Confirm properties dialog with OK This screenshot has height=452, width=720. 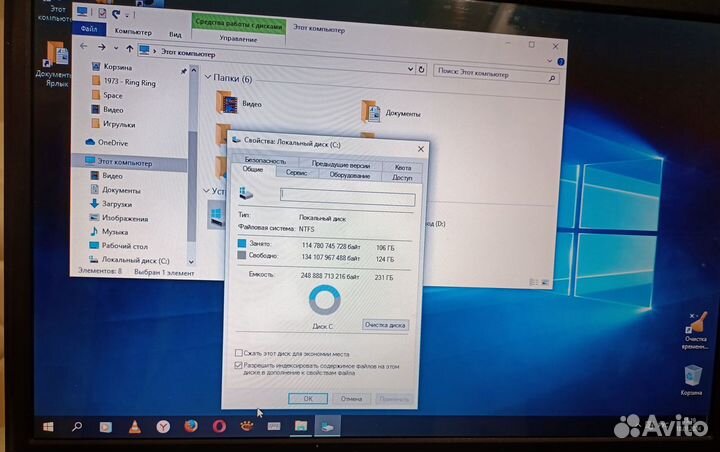pos(308,398)
